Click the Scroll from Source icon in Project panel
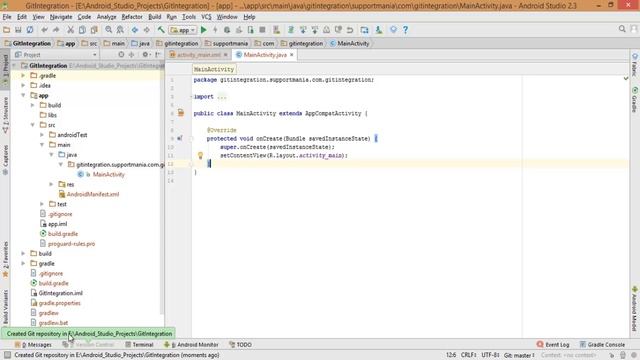This screenshot has width=640, height=360. click(x=121, y=54)
